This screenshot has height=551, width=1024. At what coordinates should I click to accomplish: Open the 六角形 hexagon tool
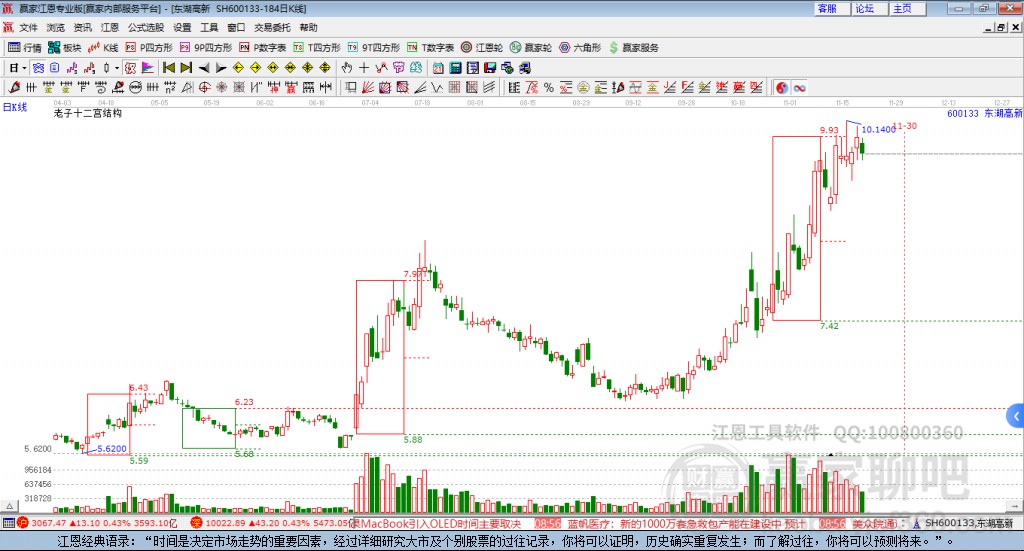pos(580,48)
